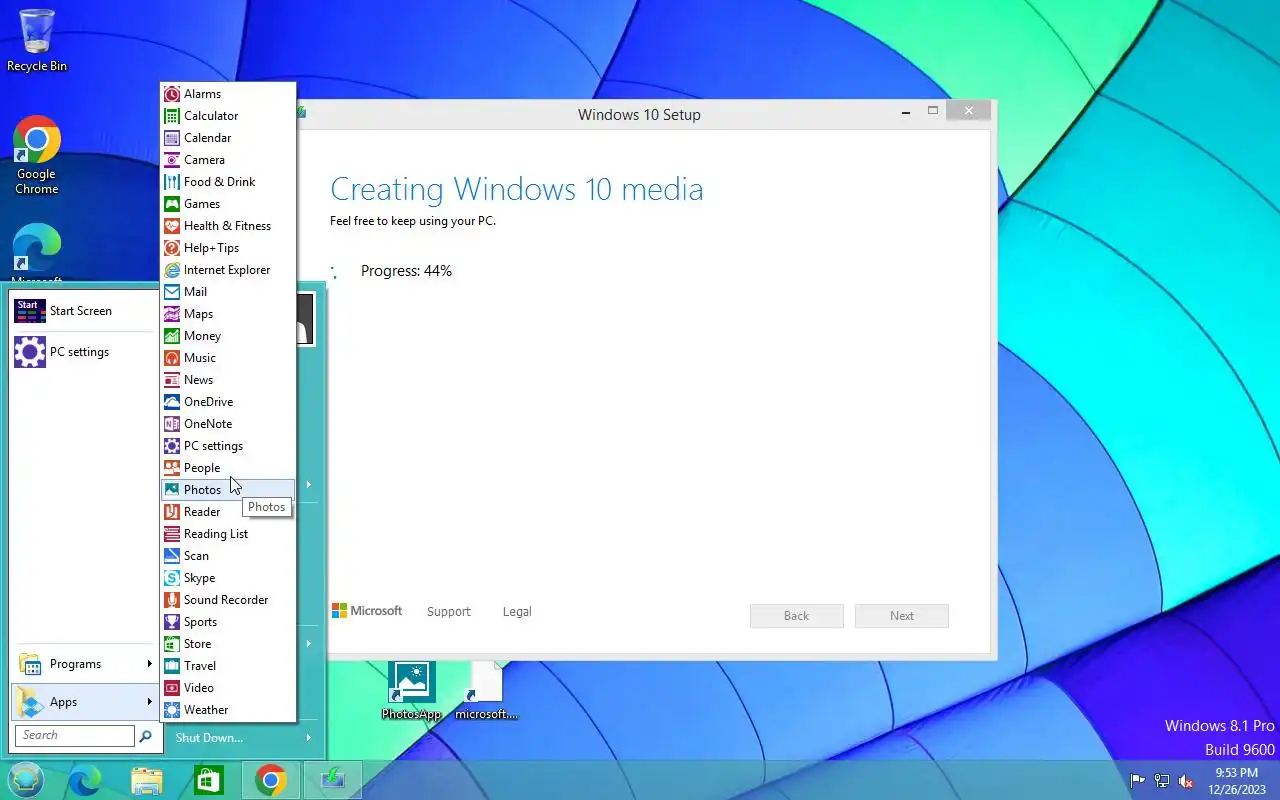The width and height of the screenshot is (1280, 800).
Task: Open the News app
Action: 228,380
